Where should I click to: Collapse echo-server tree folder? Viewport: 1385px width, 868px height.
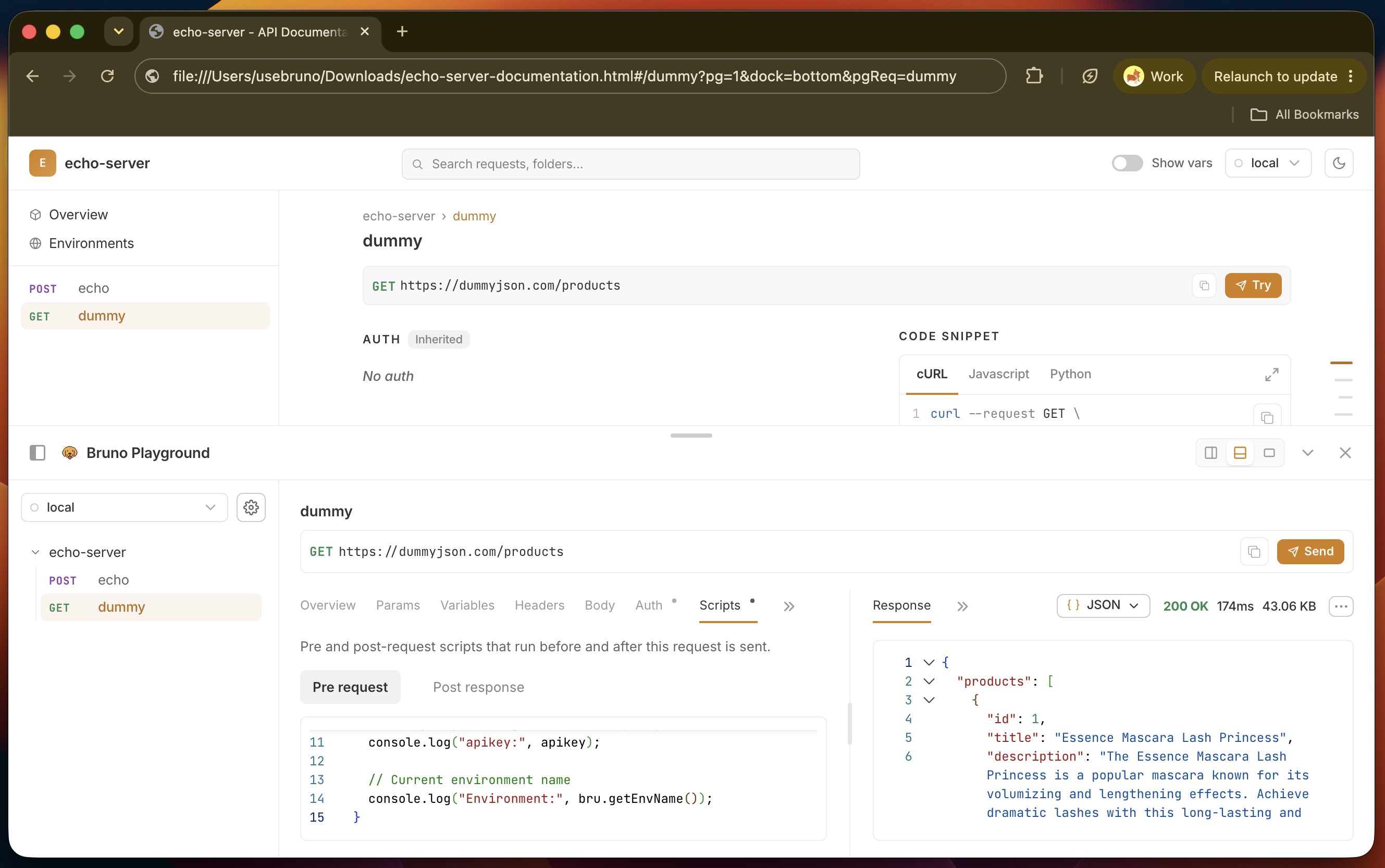(35, 552)
